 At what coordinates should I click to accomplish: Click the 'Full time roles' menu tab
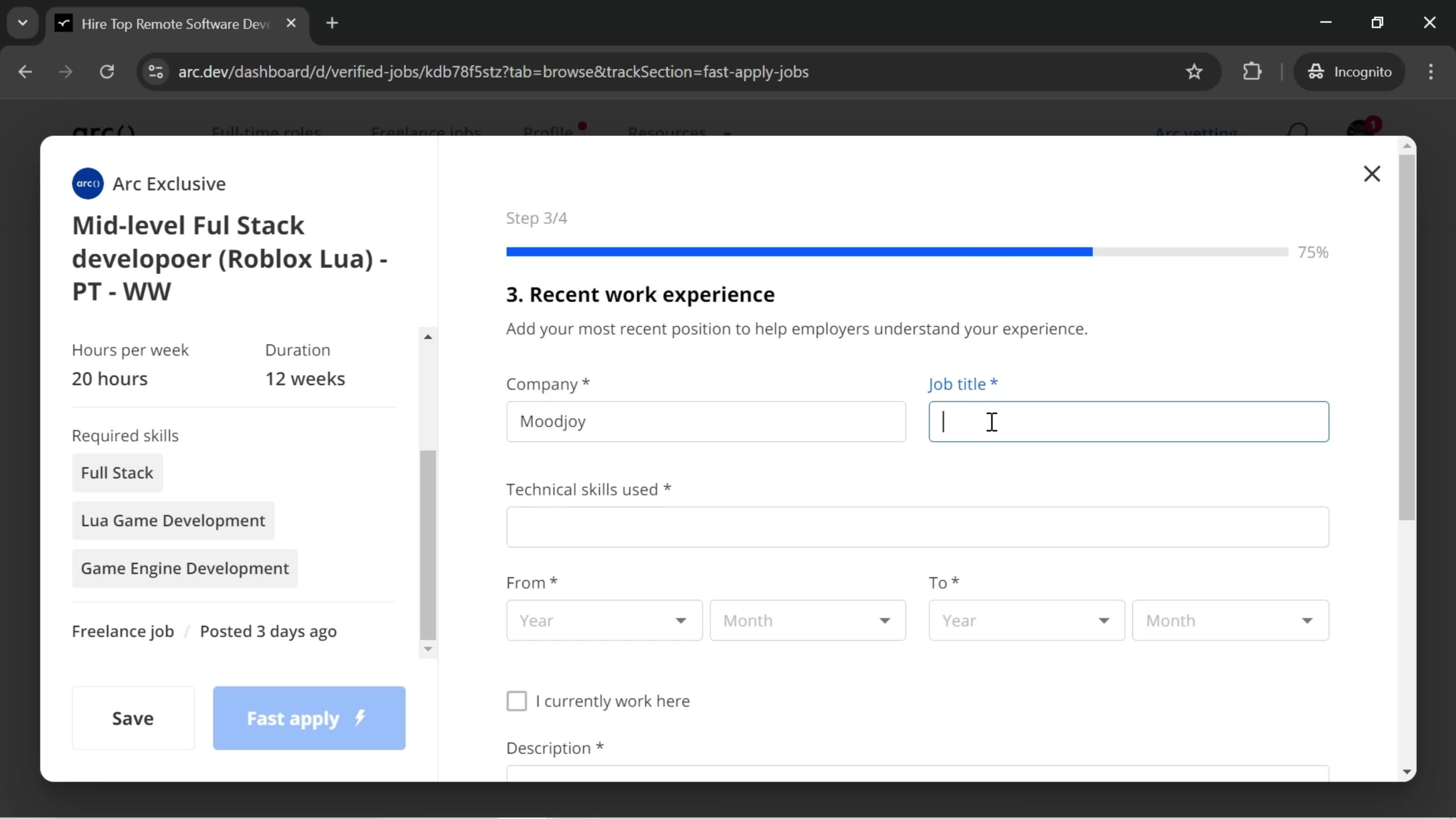(265, 132)
